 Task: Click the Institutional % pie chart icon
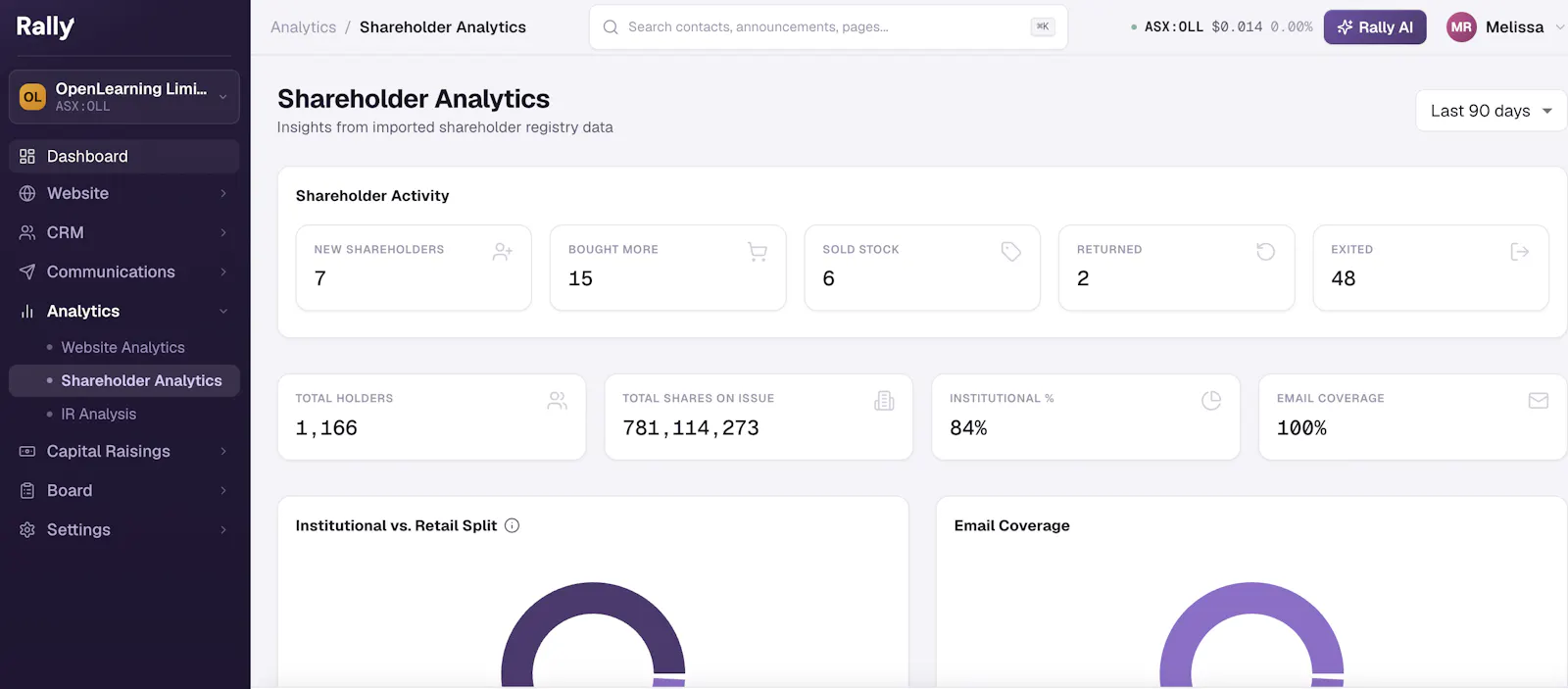pos(1211,400)
